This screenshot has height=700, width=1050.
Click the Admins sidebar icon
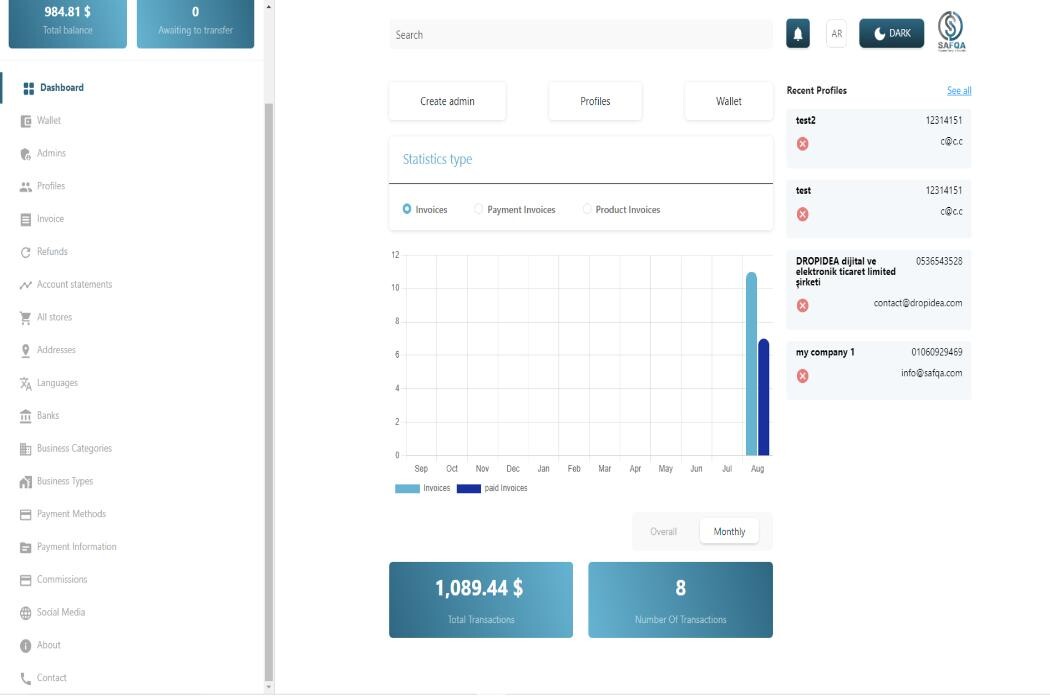tap(26, 154)
